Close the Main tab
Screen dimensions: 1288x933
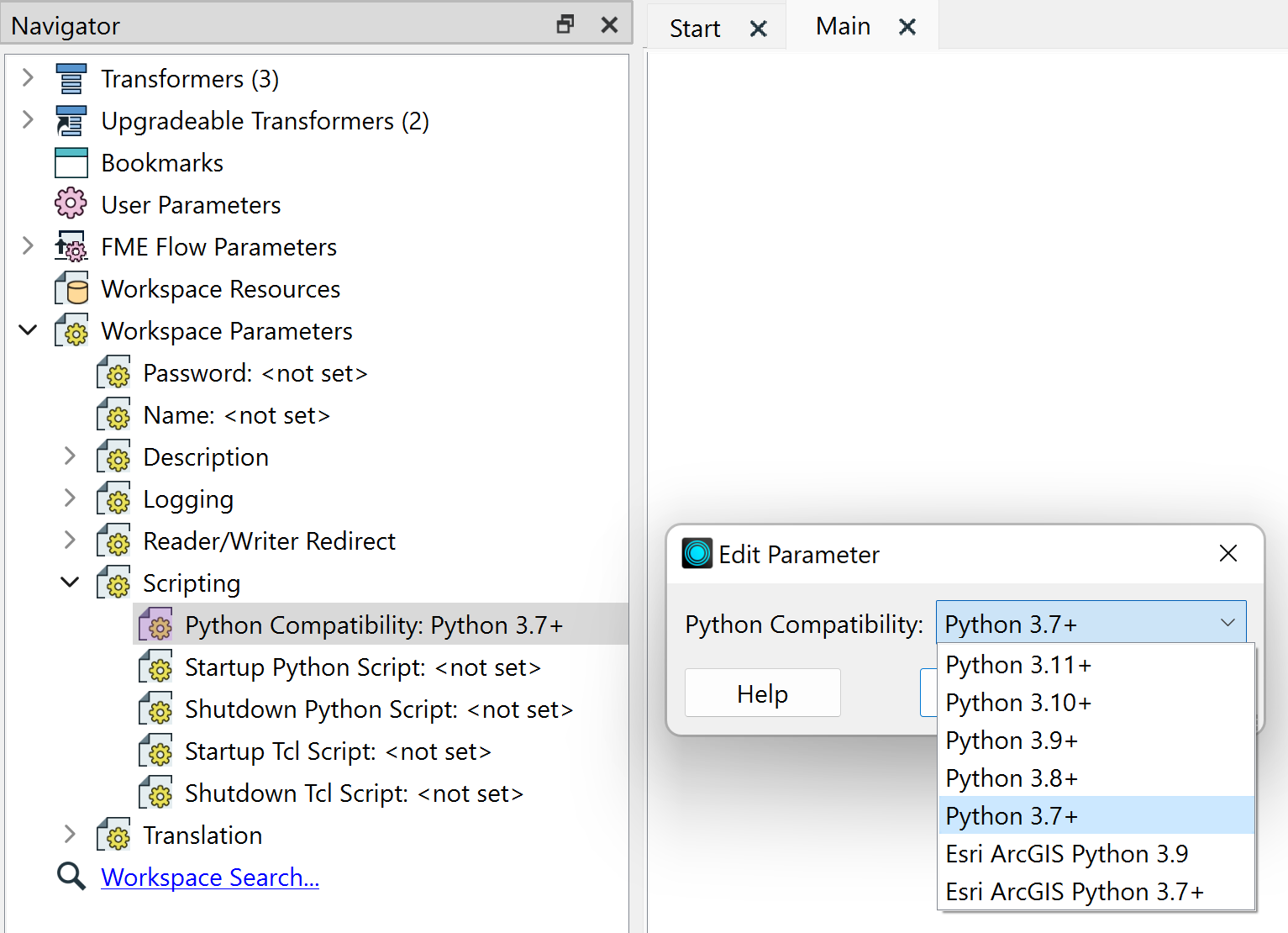point(907,27)
